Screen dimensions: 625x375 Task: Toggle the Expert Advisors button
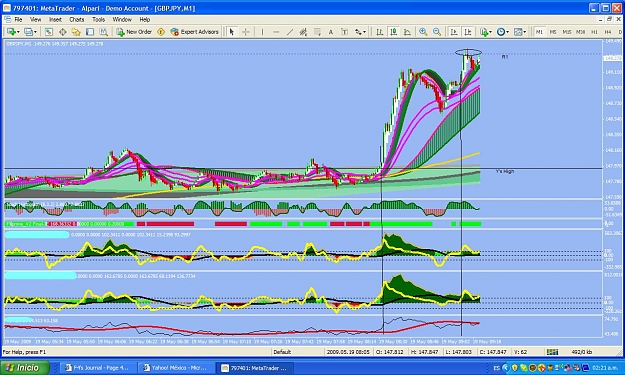point(194,32)
